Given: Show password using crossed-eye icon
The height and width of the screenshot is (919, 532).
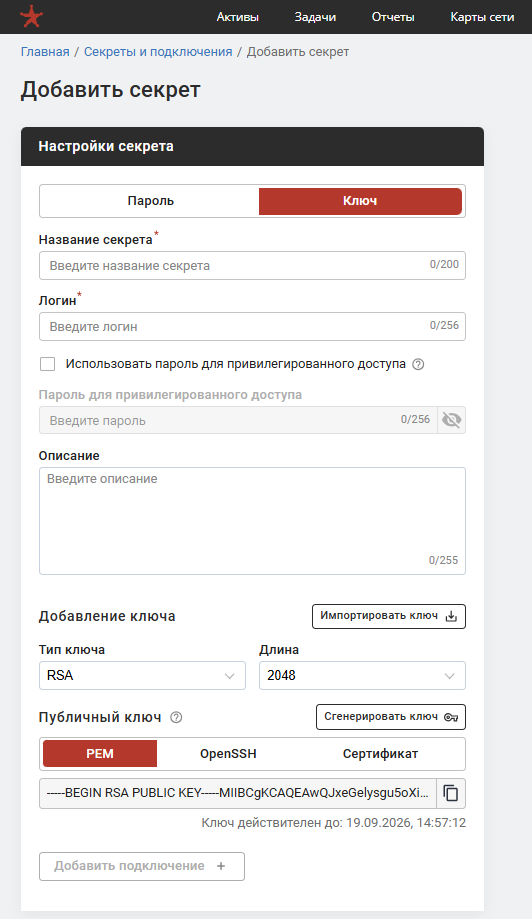Looking at the screenshot, I should tap(451, 420).
